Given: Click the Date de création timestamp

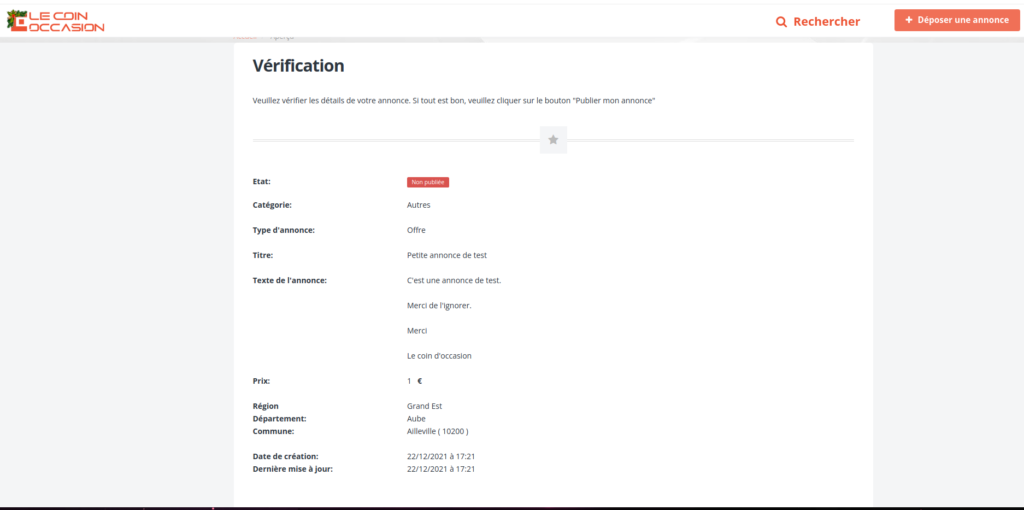Looking at the screenshot, I should [x=441, y=456].
